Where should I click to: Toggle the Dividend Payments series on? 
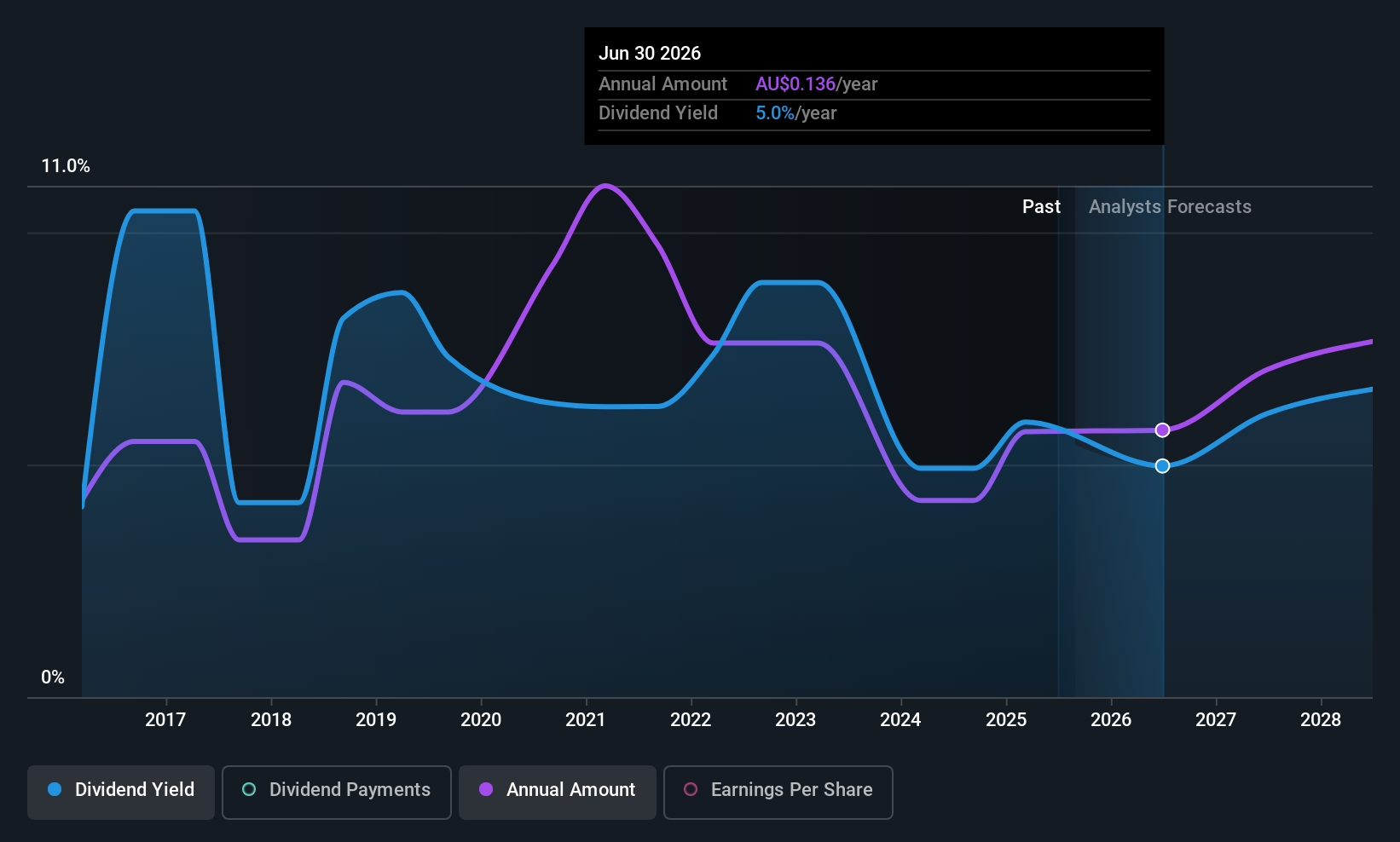[x=337, y=792]
